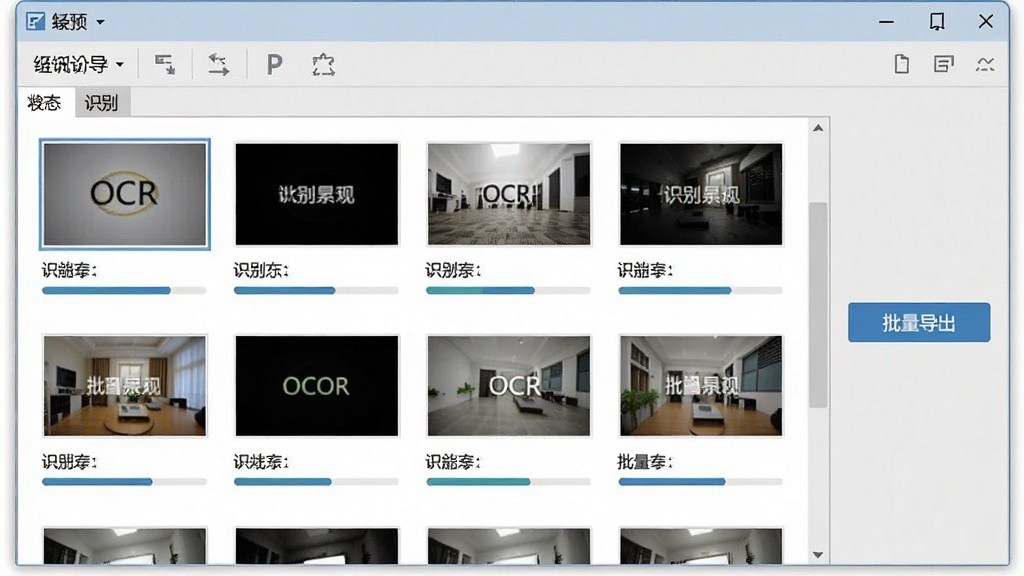Click the progress bar under the "识别东:" label
The image size is (1024, 576).
coord(316,291)
